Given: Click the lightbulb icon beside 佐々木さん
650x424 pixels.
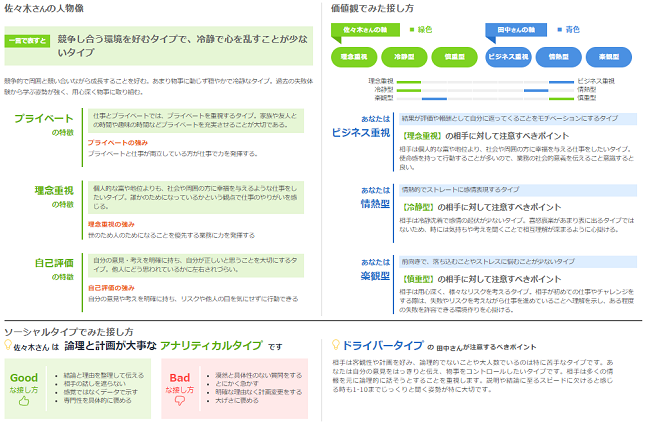Looking at the screenshot, I should point(8,344).
